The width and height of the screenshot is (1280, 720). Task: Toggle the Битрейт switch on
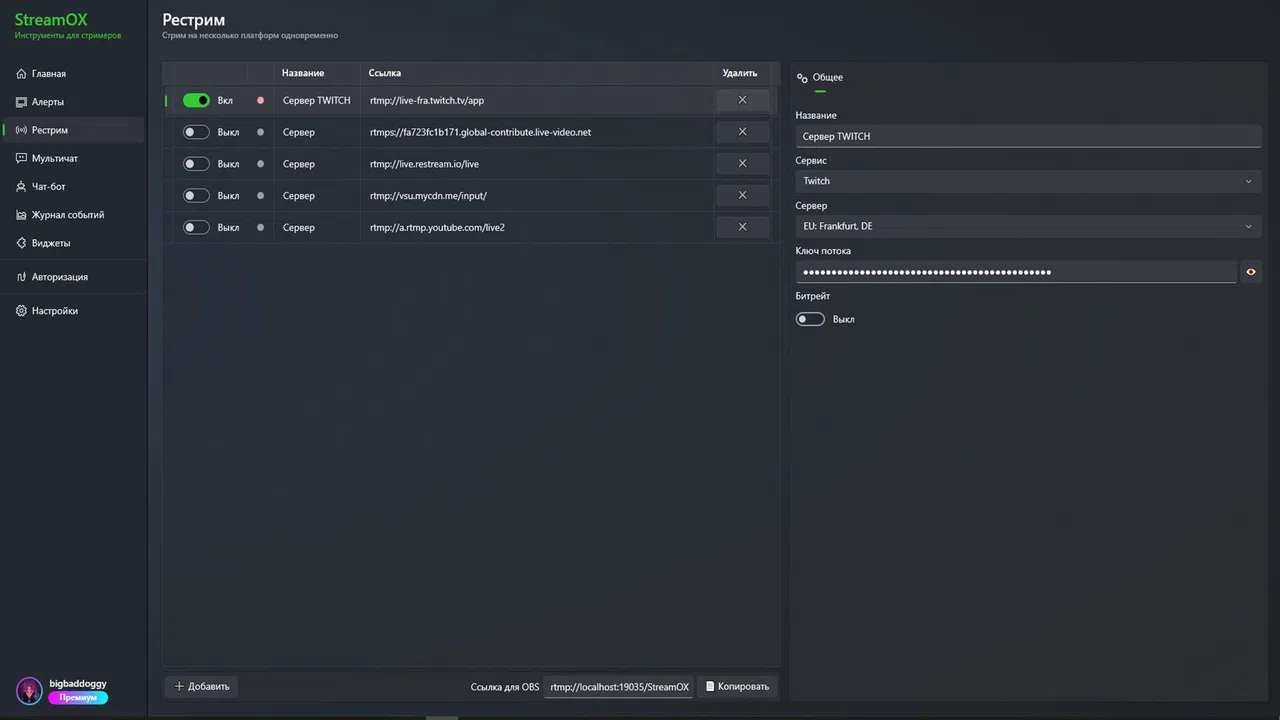810,319
